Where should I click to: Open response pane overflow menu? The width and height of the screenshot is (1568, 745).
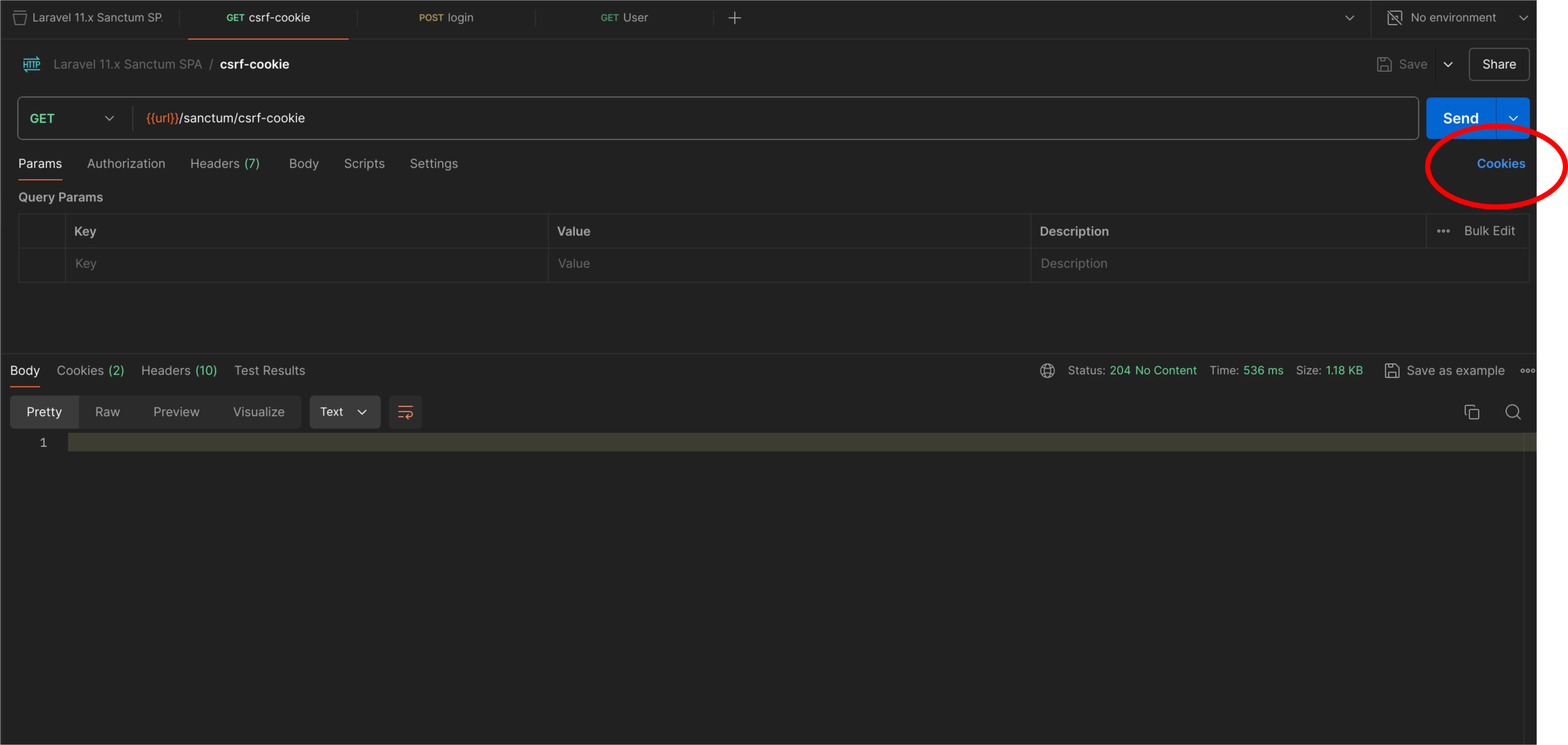[1529, 370]
